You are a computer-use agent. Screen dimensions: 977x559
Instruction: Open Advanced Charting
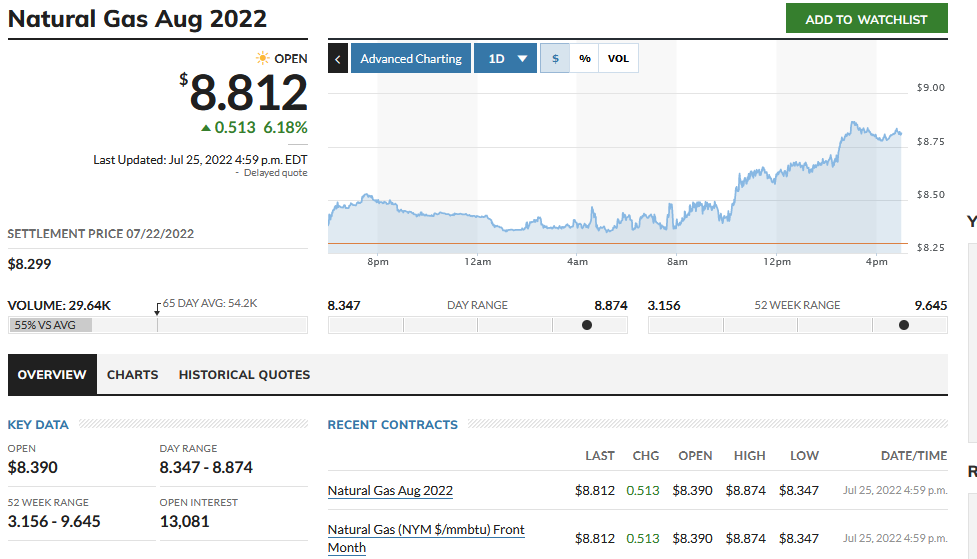point(411,59)
